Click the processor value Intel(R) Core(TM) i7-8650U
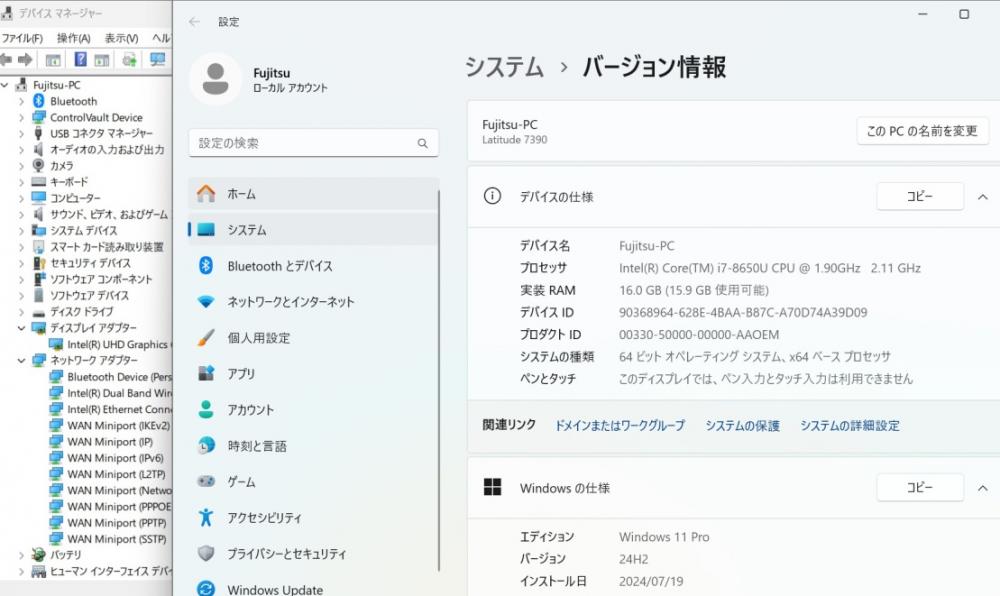This screenshot has width=1000, height=596. 770,268
